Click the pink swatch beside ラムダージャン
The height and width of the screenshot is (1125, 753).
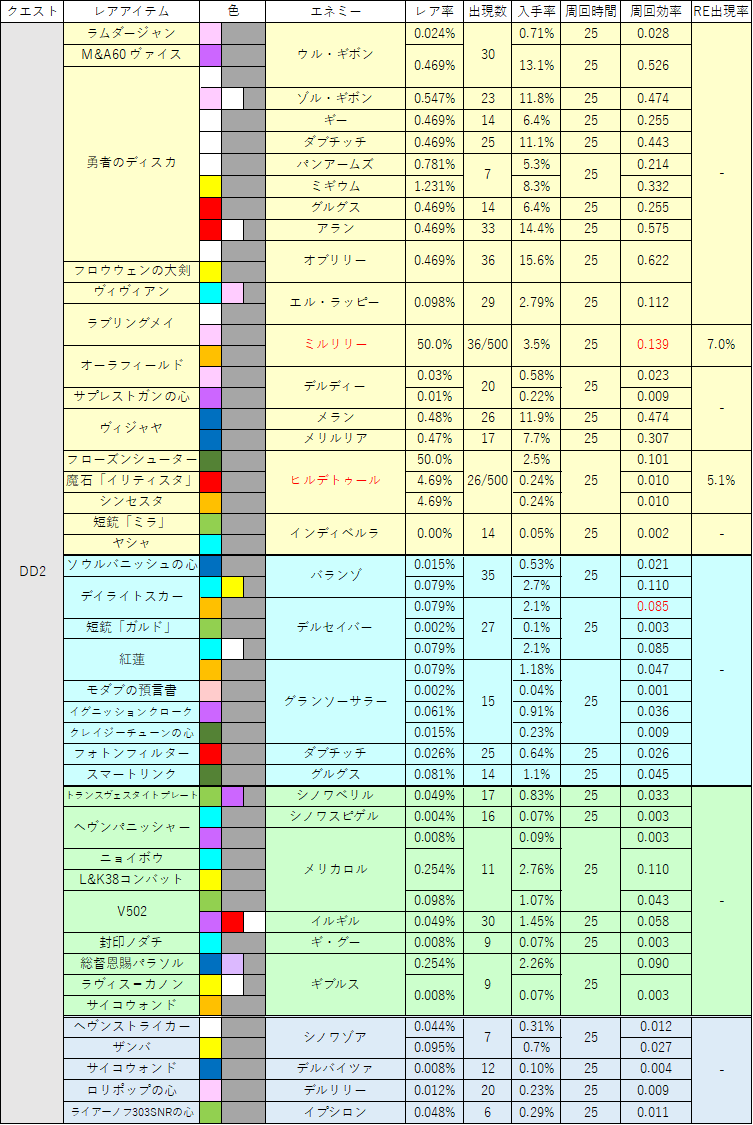coord(210,34)
